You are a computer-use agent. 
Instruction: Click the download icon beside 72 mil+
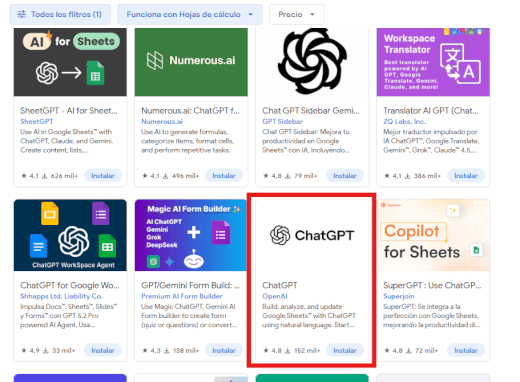click(x=409, y=350)
